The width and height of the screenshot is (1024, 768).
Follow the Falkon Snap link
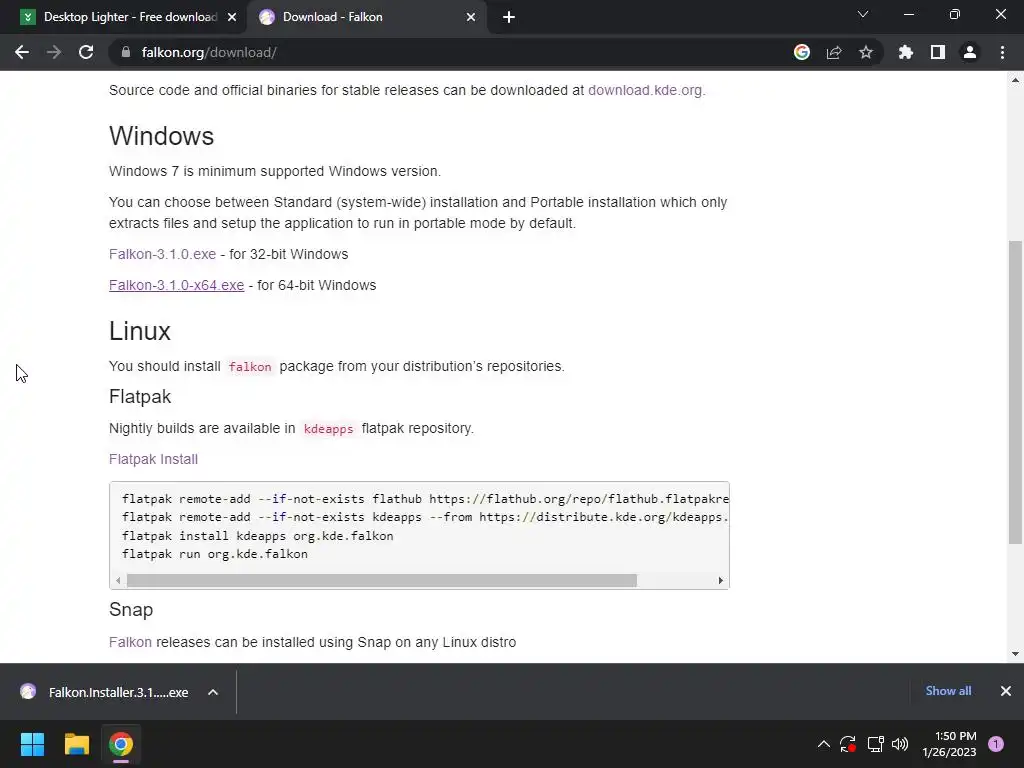click(130, 642)
